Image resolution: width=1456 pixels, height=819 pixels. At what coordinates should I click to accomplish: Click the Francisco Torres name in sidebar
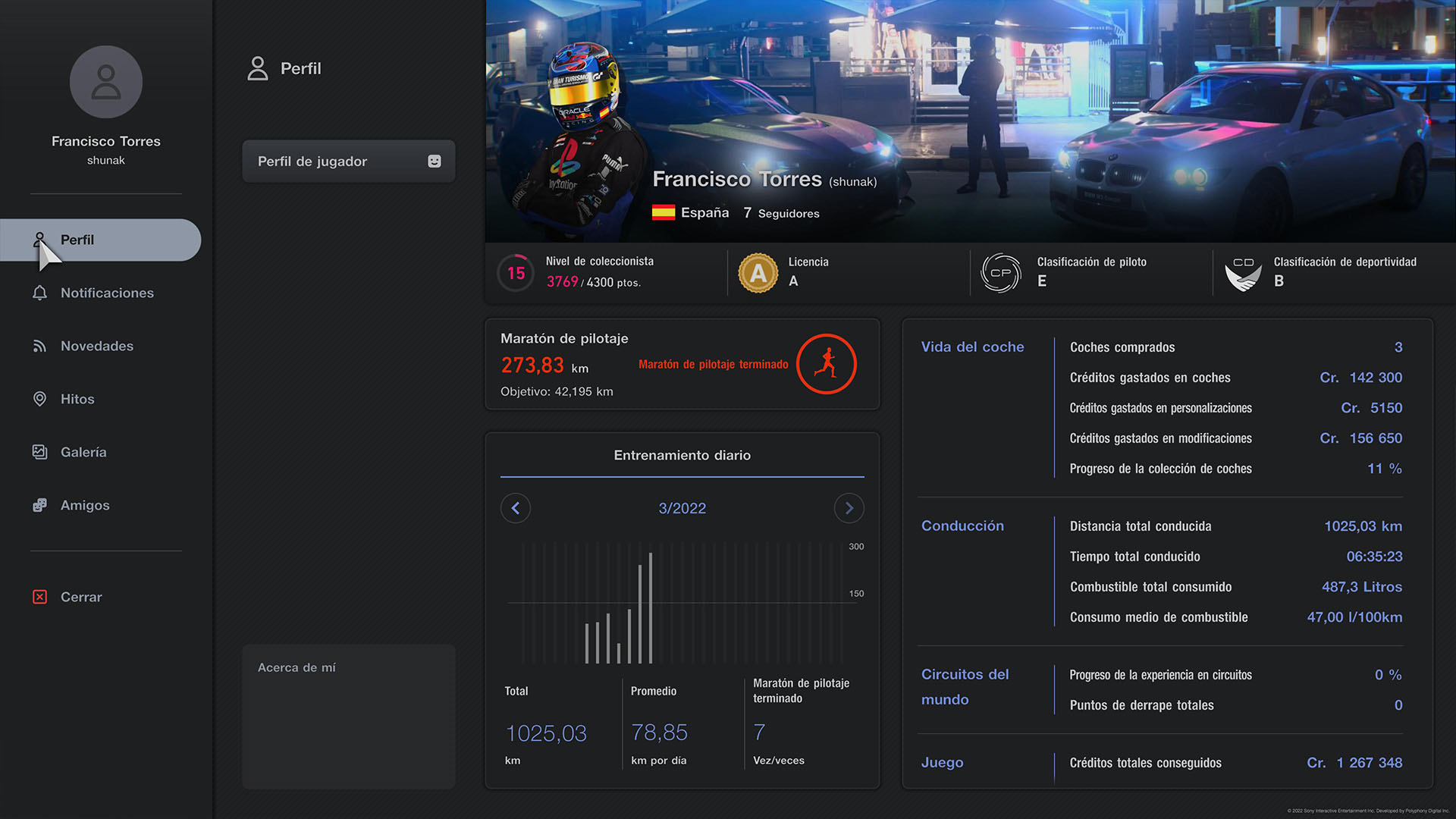106,141
